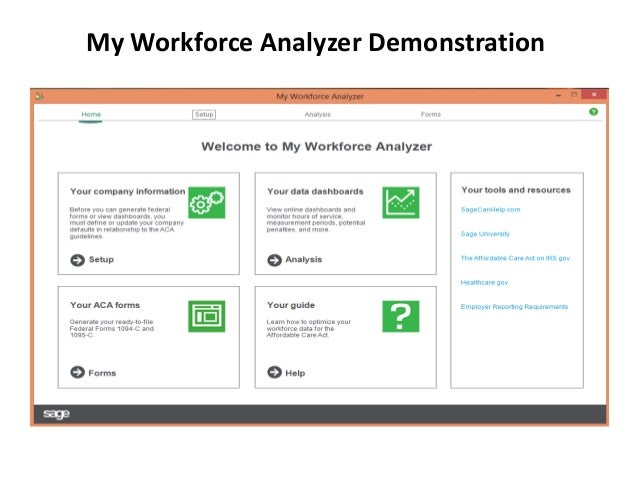Maximize the My Workforce Analyzer window
This screenshot has height=479, width=638.
tap(574, 95)
